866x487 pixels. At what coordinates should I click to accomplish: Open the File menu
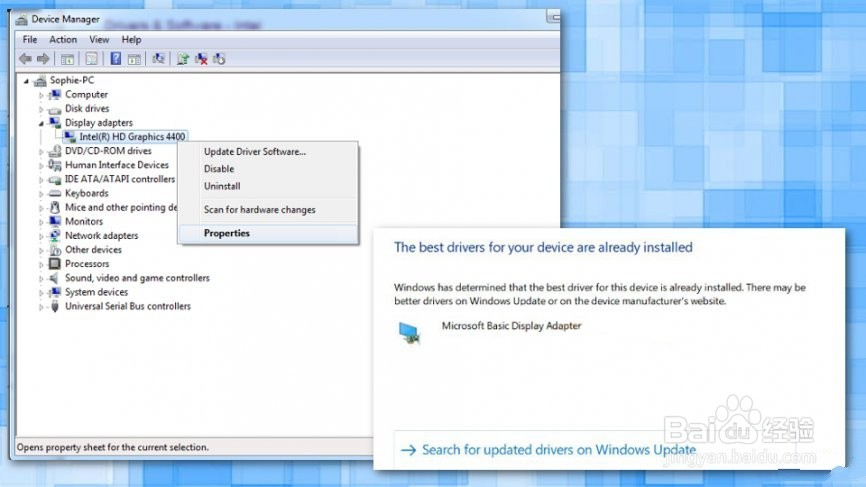(30, 40)
